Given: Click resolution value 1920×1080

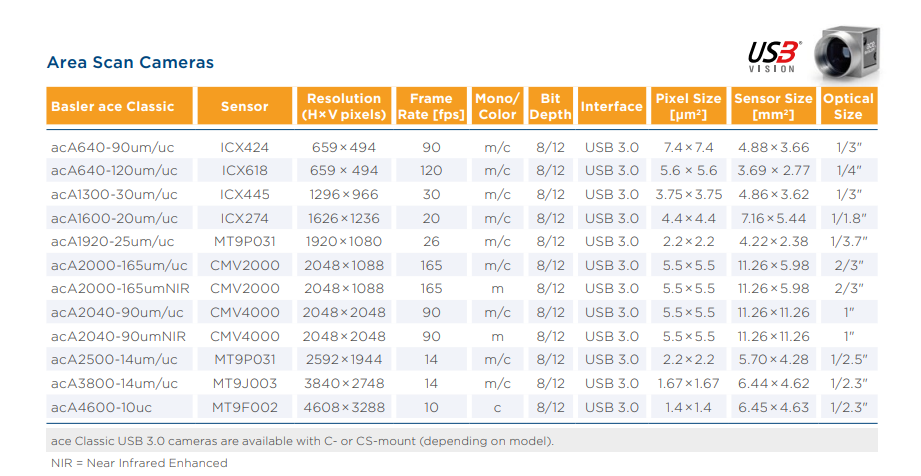Looking at the screenshot, I should pos(344,242).
